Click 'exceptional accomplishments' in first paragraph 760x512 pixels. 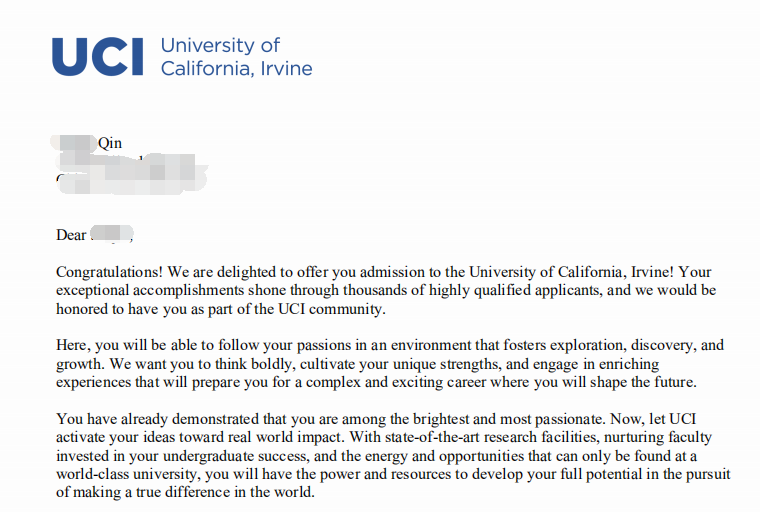pyautogui.click(x=150, y=290)
